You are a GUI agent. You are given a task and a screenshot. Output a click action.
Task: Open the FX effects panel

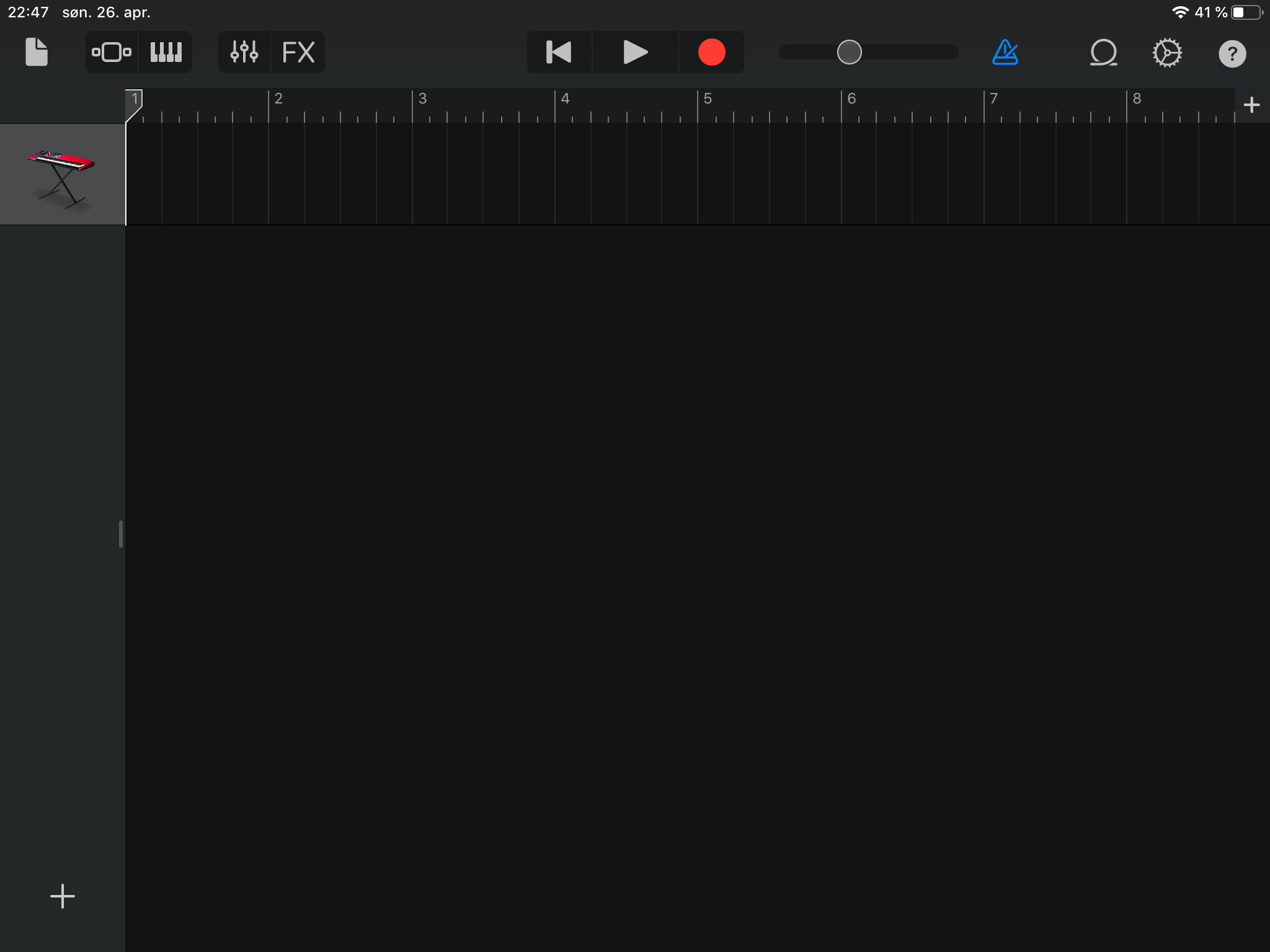tap(298, 52)
